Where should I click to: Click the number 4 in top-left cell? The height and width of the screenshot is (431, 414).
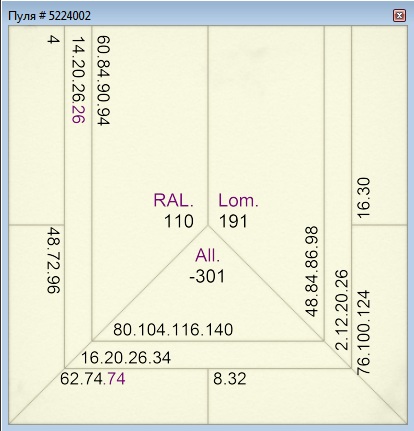(x=53, y=40)
